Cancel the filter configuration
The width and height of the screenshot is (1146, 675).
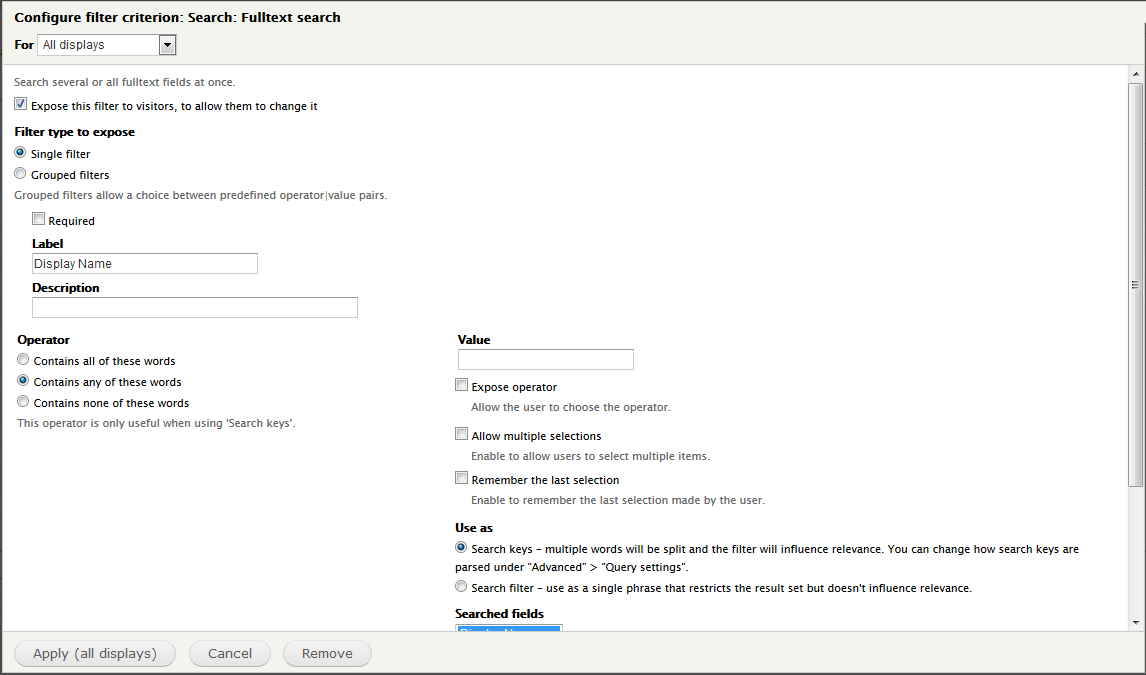click(x=229, y=653)
